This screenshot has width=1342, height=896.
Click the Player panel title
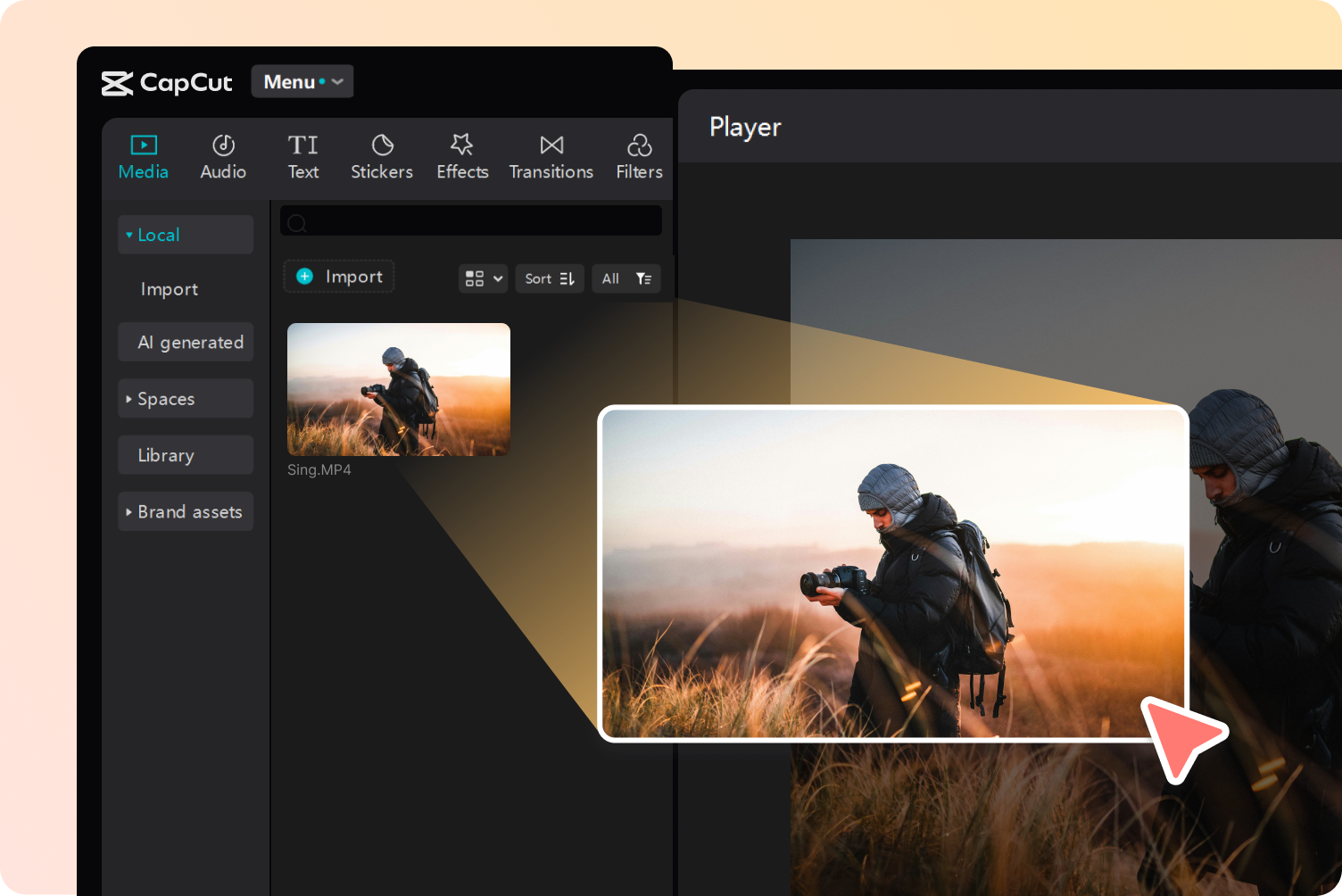coord(745,128)
